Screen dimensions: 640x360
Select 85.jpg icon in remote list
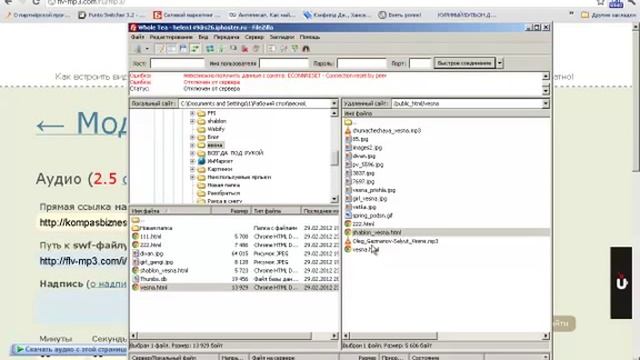(348, 139)
